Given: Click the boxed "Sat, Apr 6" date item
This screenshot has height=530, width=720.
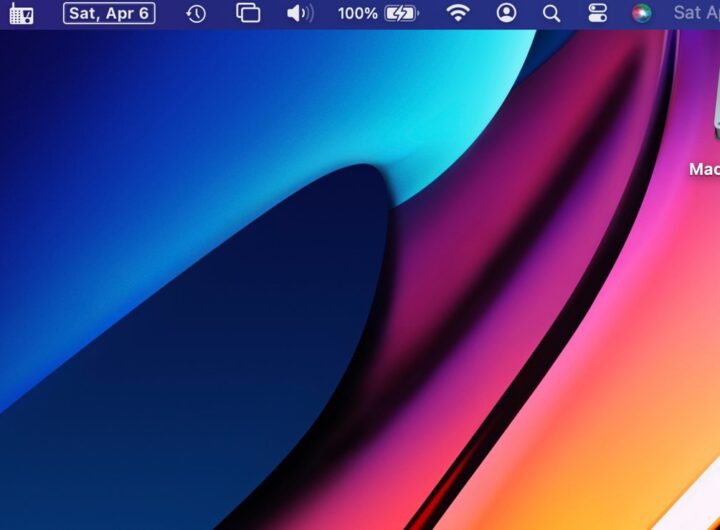Looking at the screenshot, I should (109, 14).
